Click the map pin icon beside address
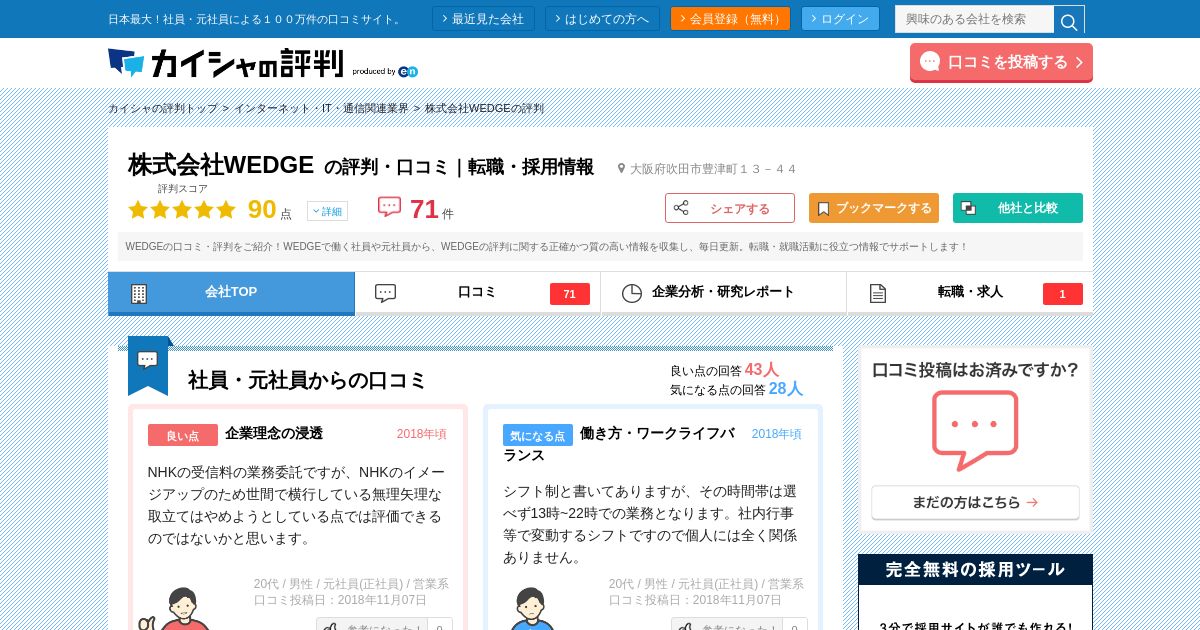Screen dimensions: 1200x630 tap(621, 169)
